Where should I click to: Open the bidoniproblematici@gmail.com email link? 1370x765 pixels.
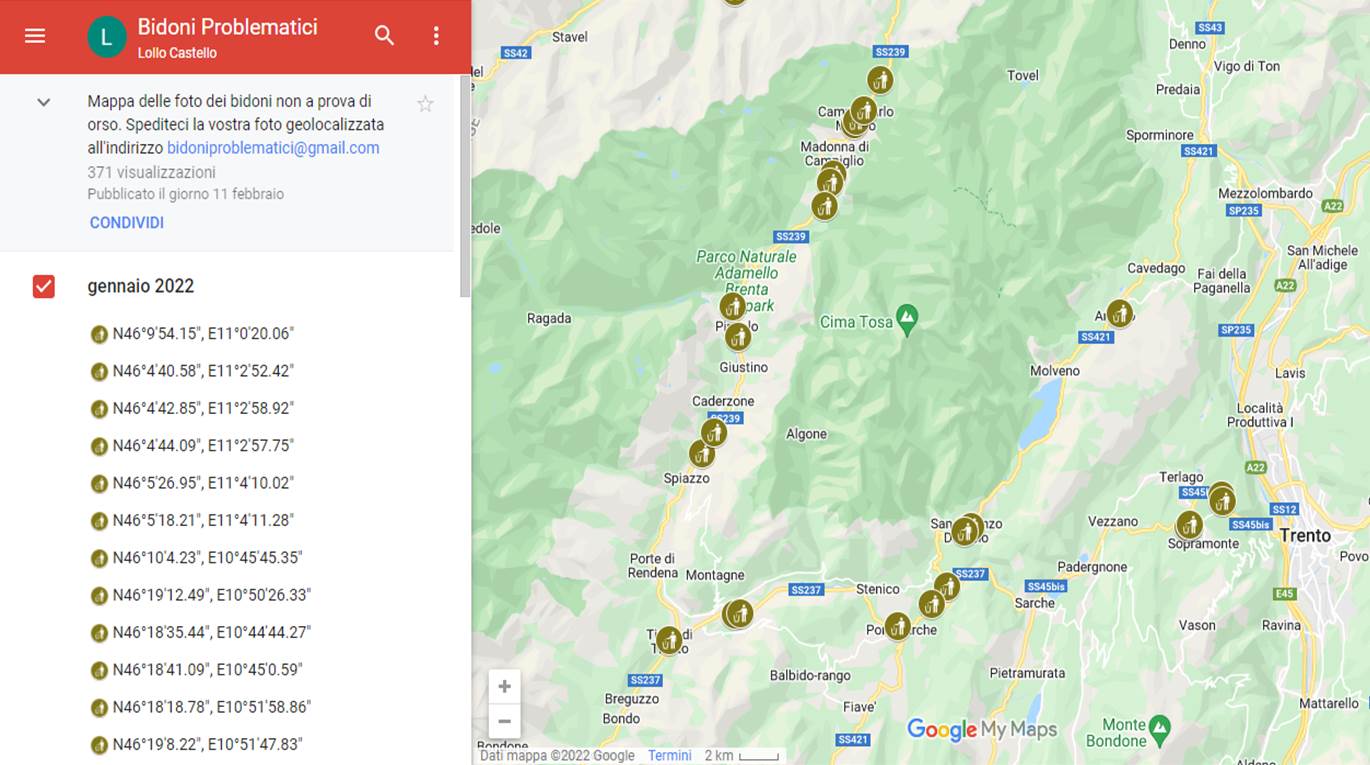pos(273,148)
